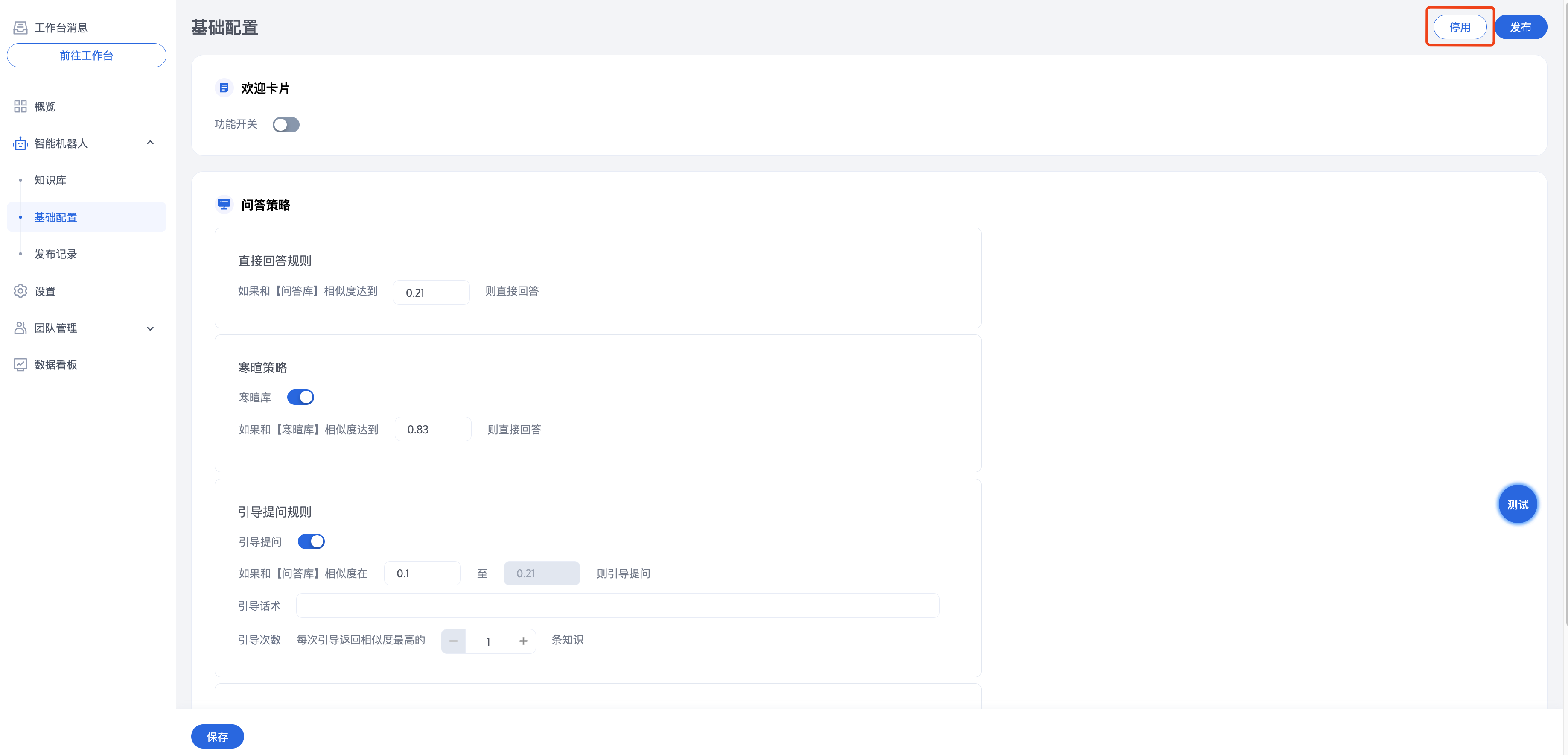Screen dimensions: 1568x755
Task: Collapse the 智能机器人 menu chevron
Action: pos(150,143)
